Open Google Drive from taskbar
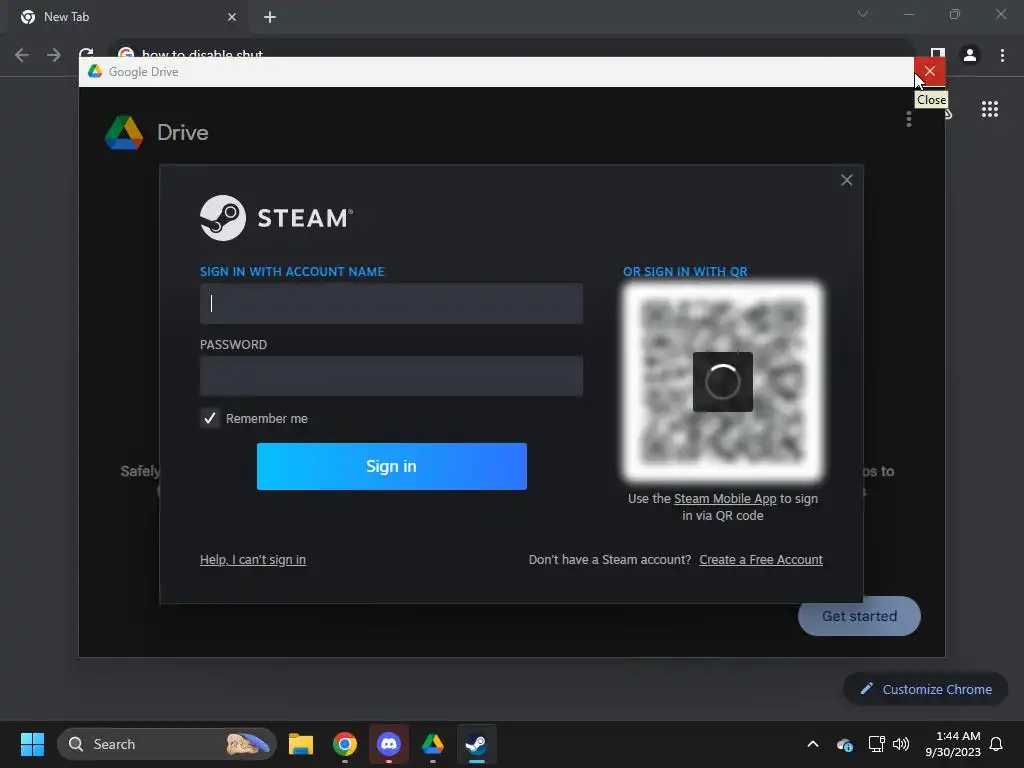 coord(432,744)
